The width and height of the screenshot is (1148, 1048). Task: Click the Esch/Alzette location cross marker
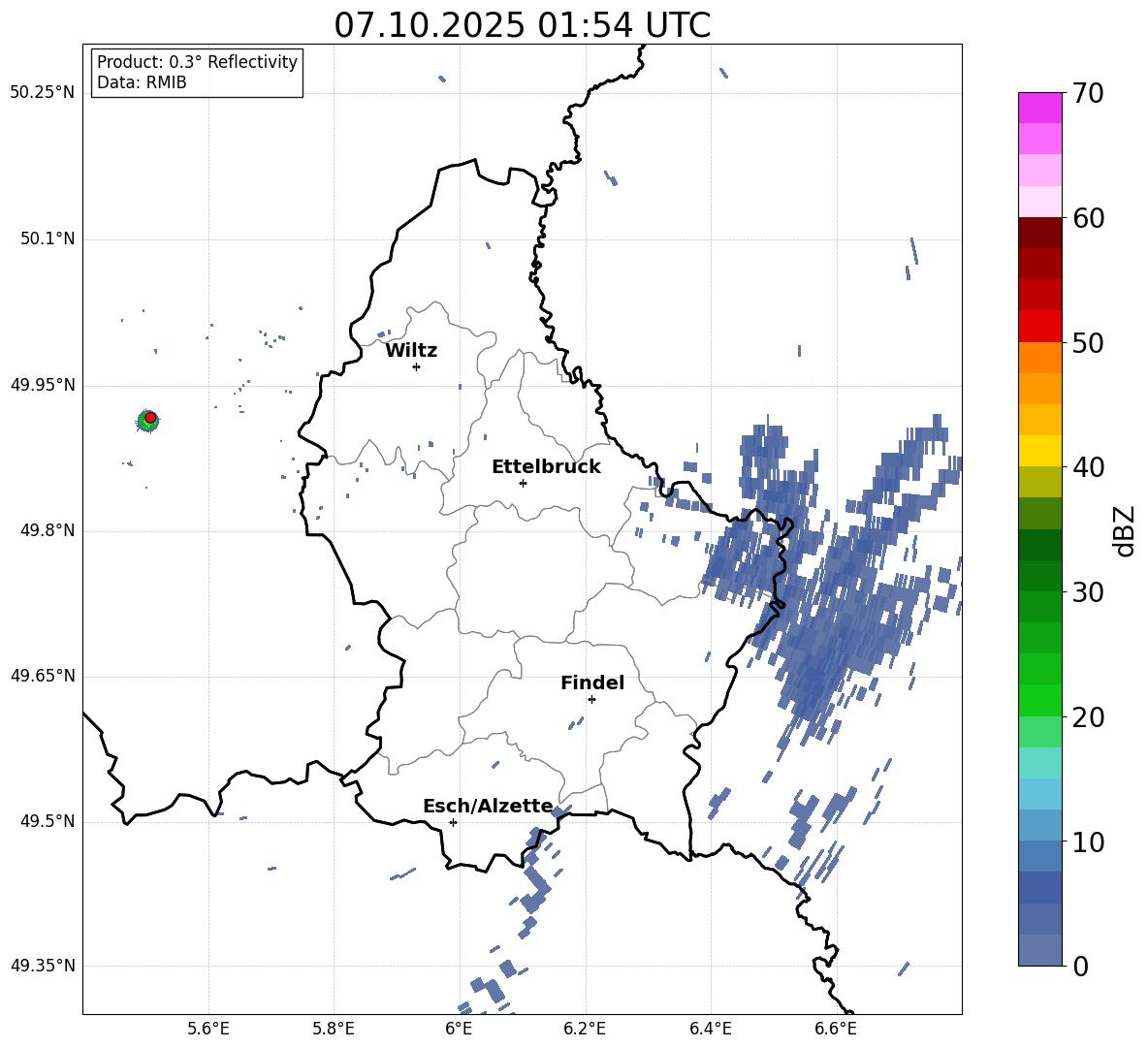pos(453,822)
